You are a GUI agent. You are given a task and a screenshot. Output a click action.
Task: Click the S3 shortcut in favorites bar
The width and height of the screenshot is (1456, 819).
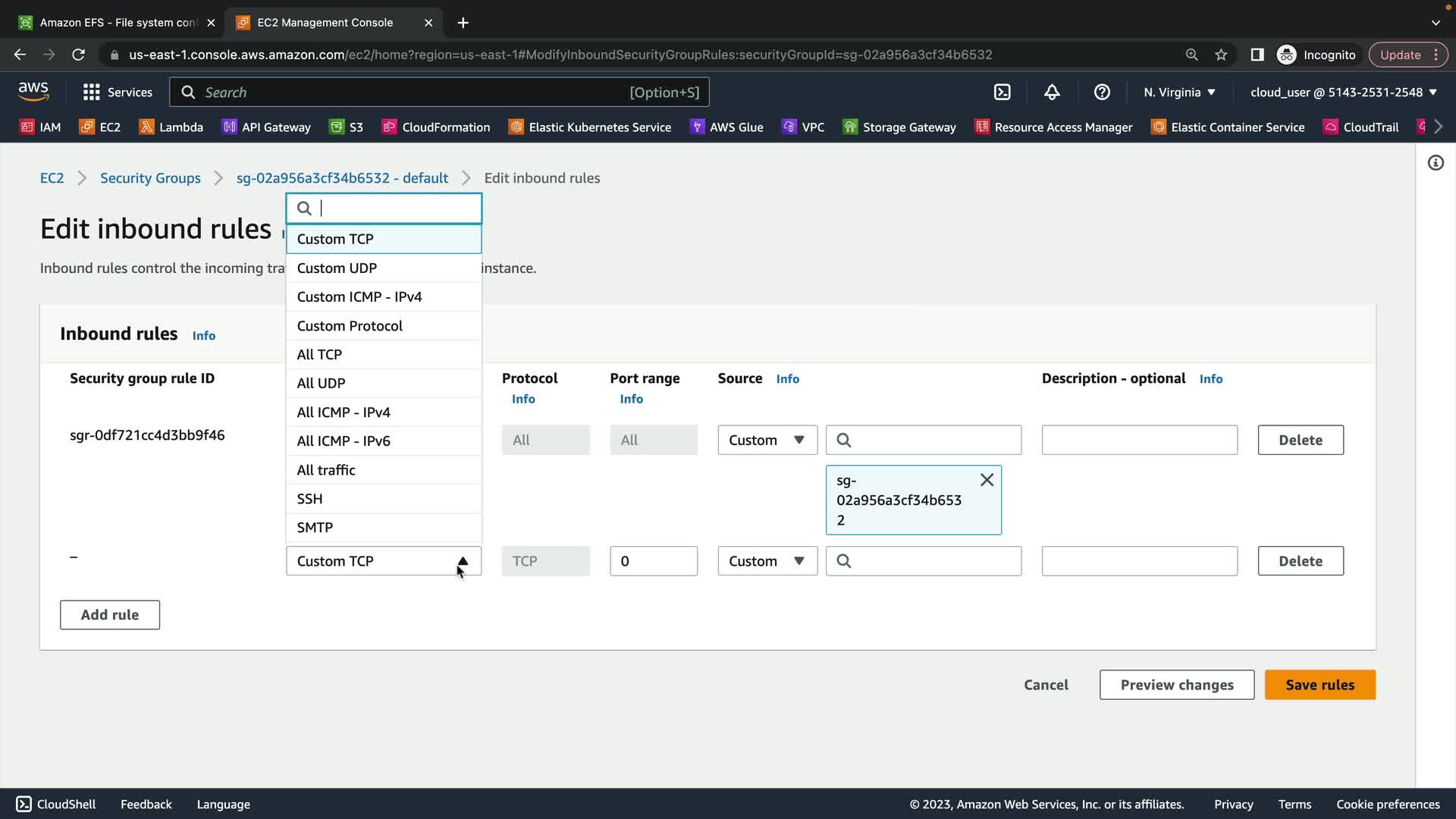click(x=347, y=127)
